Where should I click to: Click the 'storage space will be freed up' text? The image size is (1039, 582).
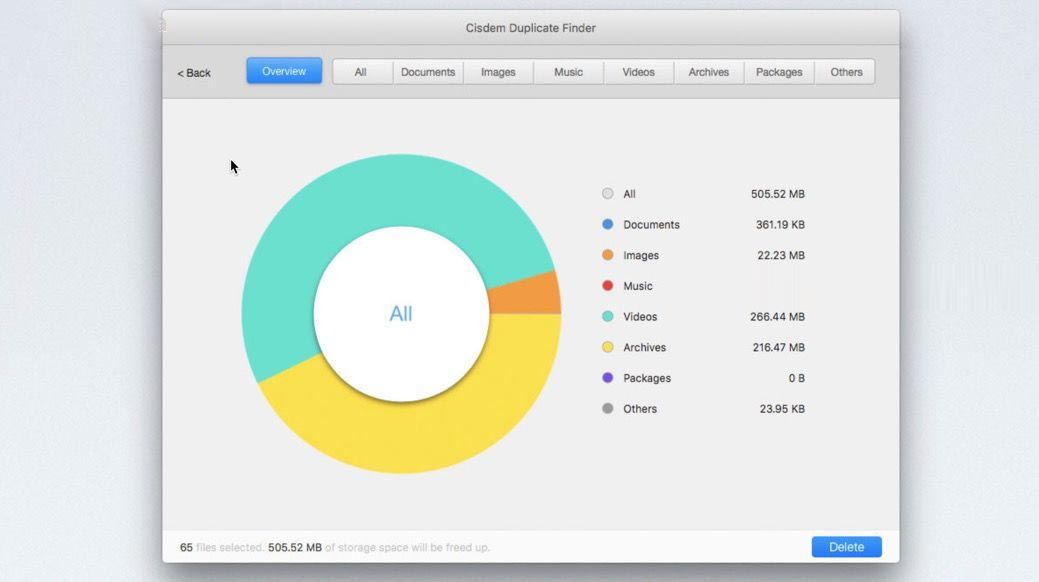tap(414, 548)
